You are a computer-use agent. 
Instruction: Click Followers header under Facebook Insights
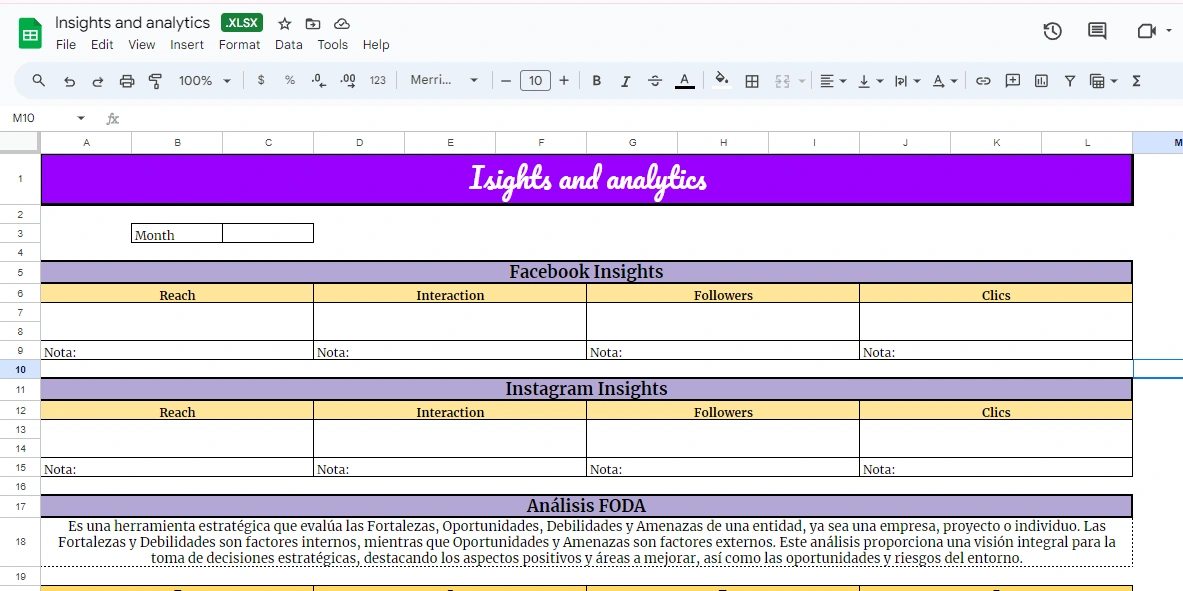click(723, 294)
